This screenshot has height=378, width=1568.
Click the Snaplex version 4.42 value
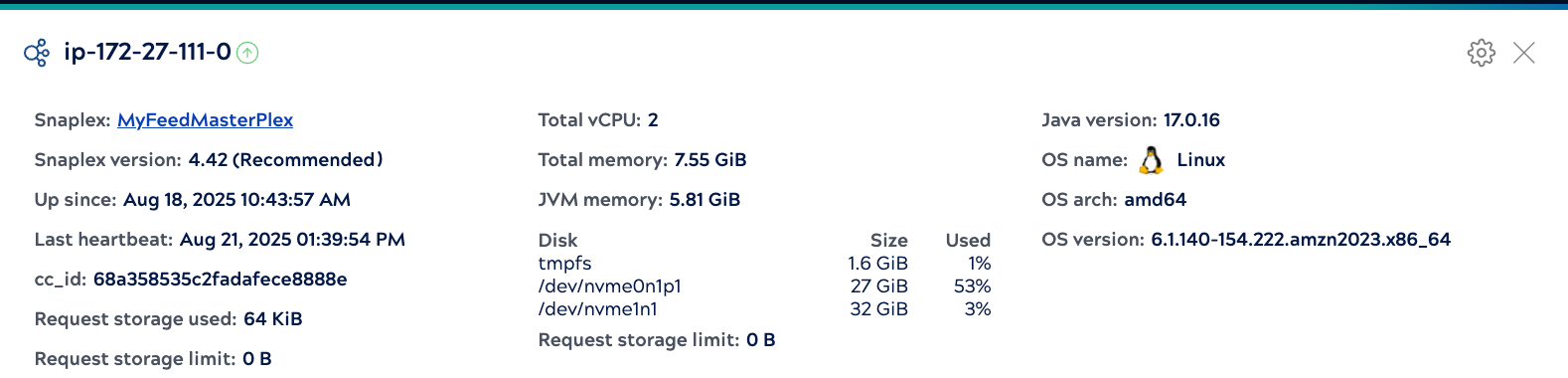[286, 160]
